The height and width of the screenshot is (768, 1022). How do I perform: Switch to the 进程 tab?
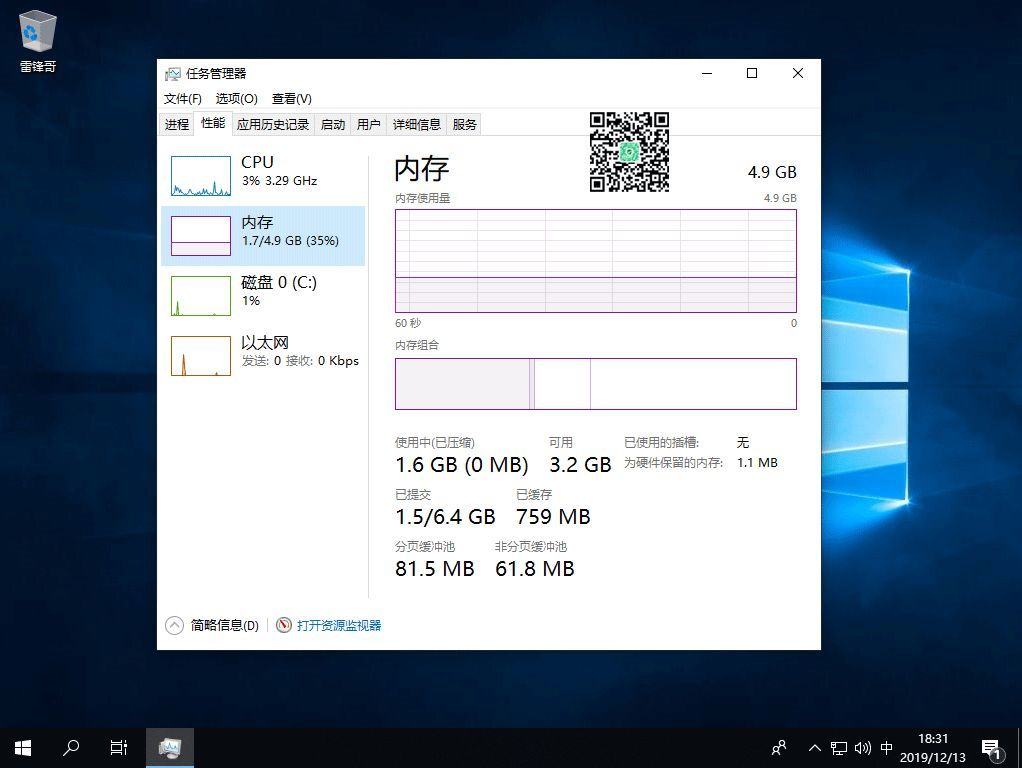coord(177,124)
